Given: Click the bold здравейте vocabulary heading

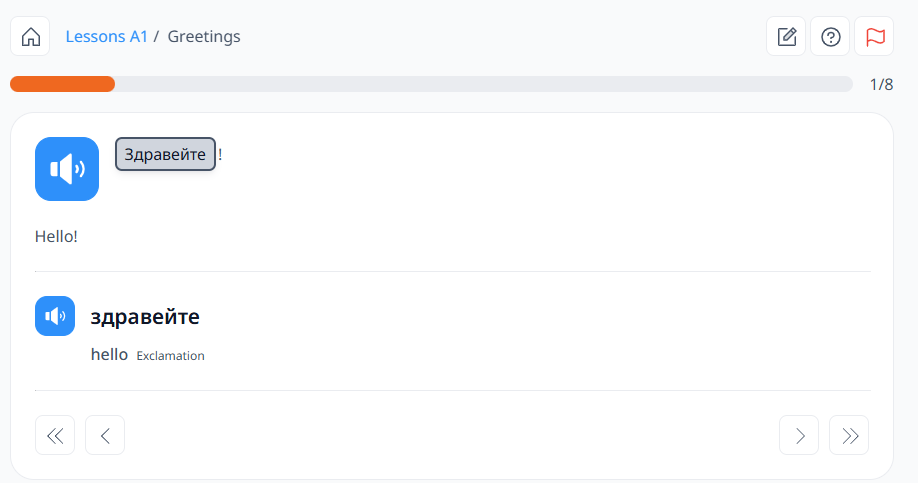Looking at the screenshot, I should coord(145,317).
